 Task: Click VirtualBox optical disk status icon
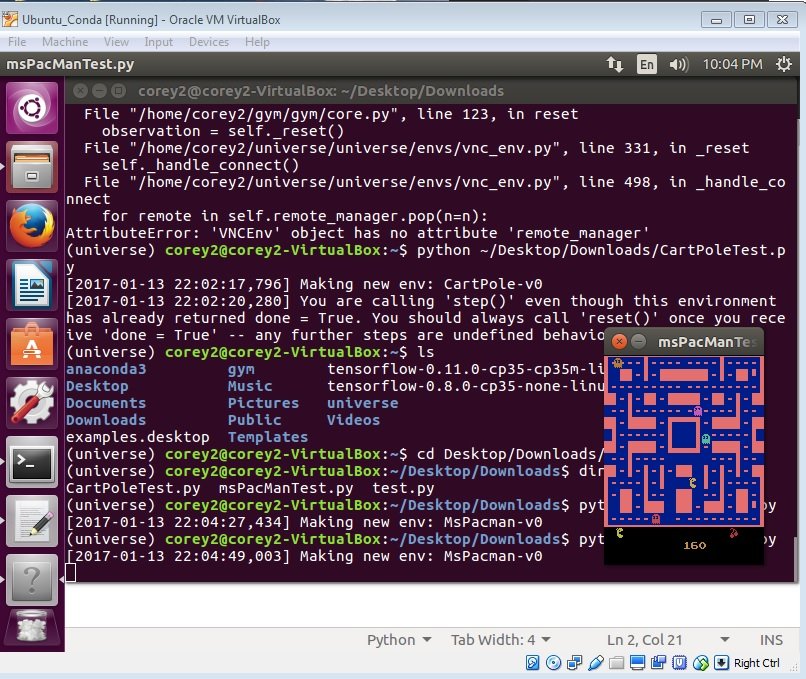pos(554,663)
